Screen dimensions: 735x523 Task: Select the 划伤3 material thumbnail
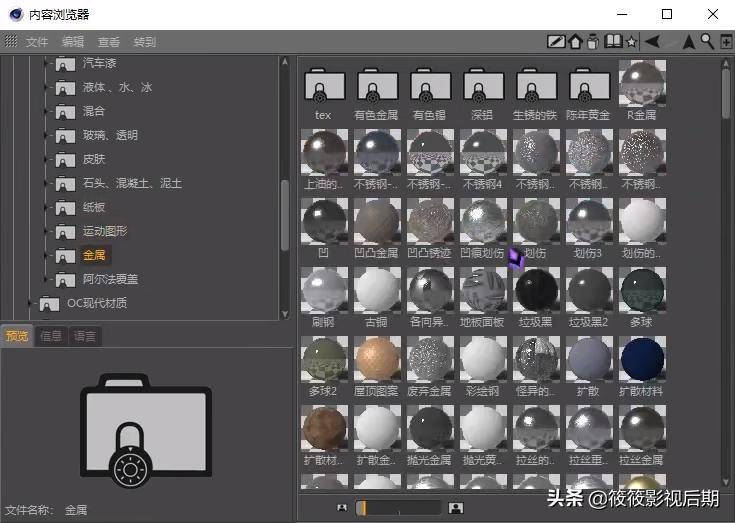click(589, 221)
